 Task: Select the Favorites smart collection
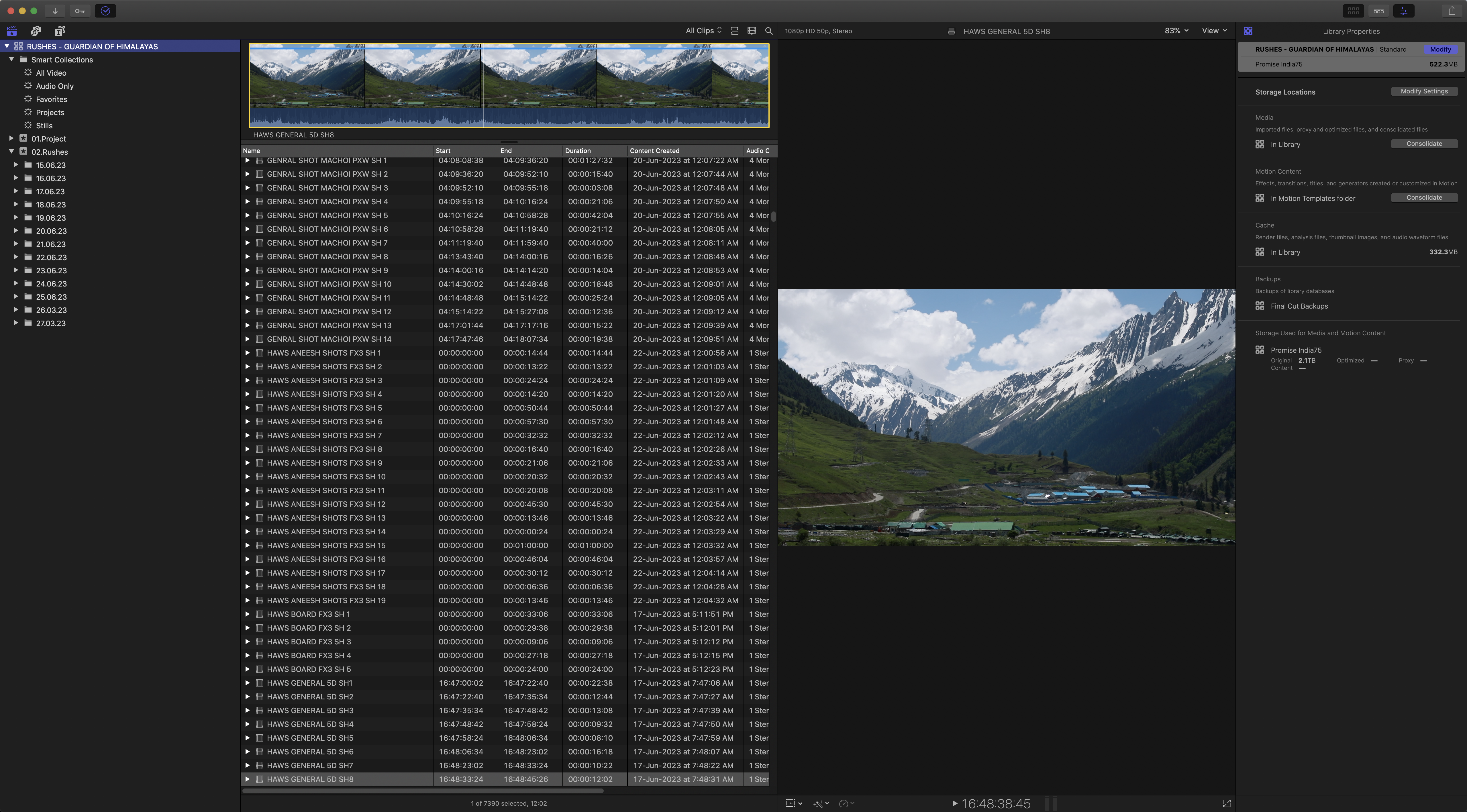click(51, 99)
